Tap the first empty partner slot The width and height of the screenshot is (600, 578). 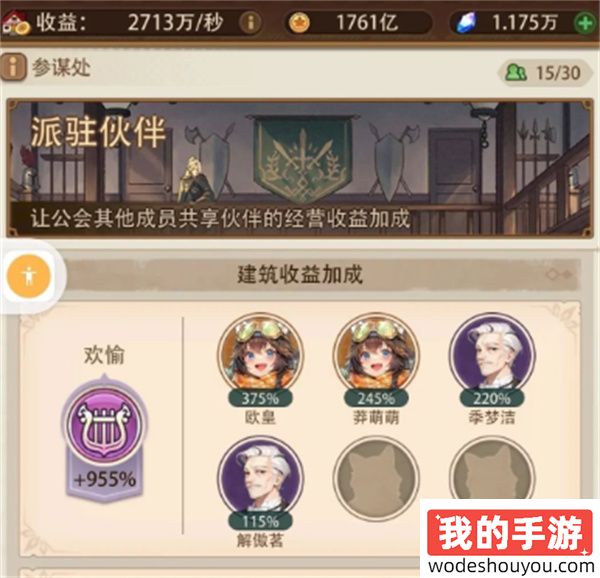(x=376, y=479)
